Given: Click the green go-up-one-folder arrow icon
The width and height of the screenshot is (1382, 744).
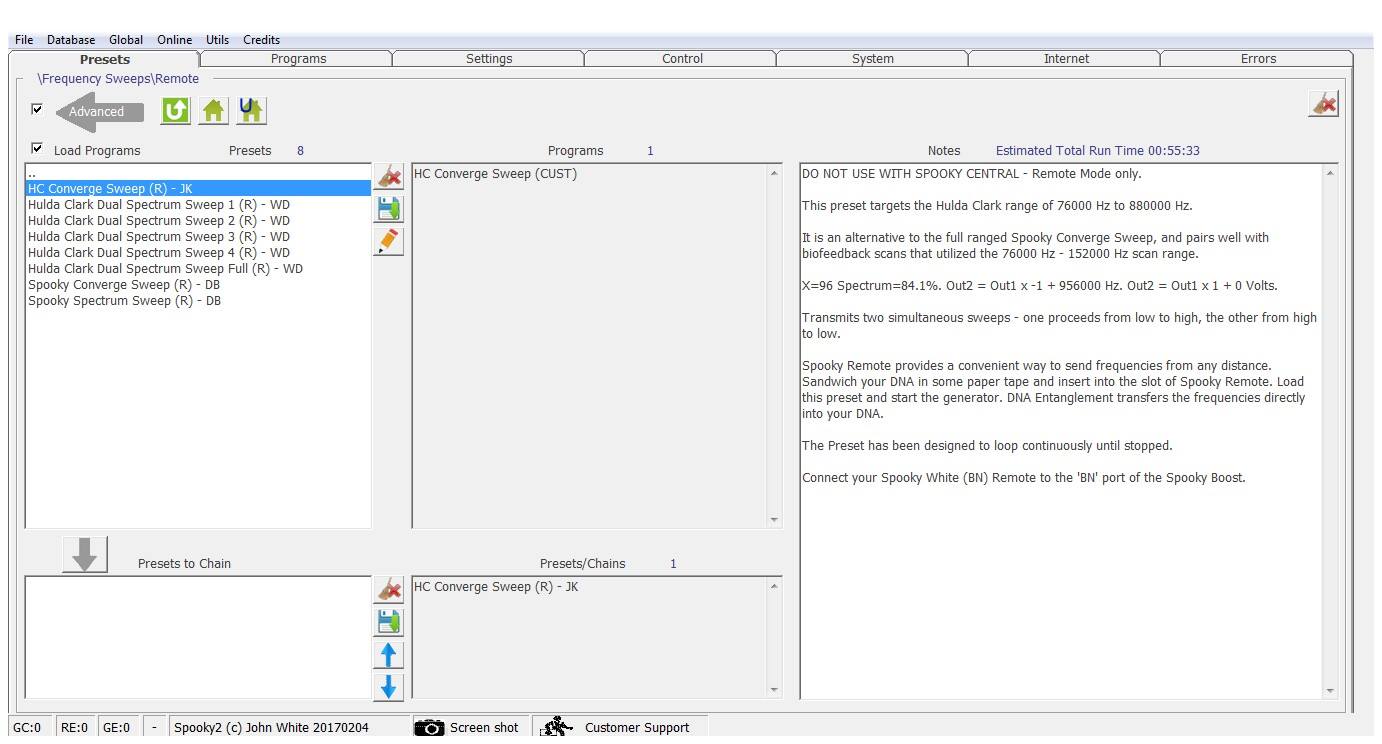Looking at the screenshot, I should [175, 110].
